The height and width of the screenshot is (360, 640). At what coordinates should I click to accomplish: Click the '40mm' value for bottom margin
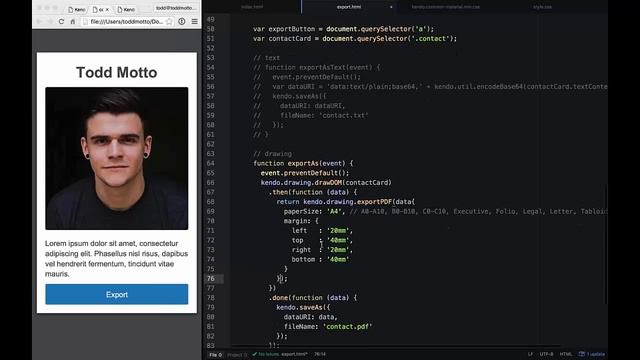coord(338,259)
